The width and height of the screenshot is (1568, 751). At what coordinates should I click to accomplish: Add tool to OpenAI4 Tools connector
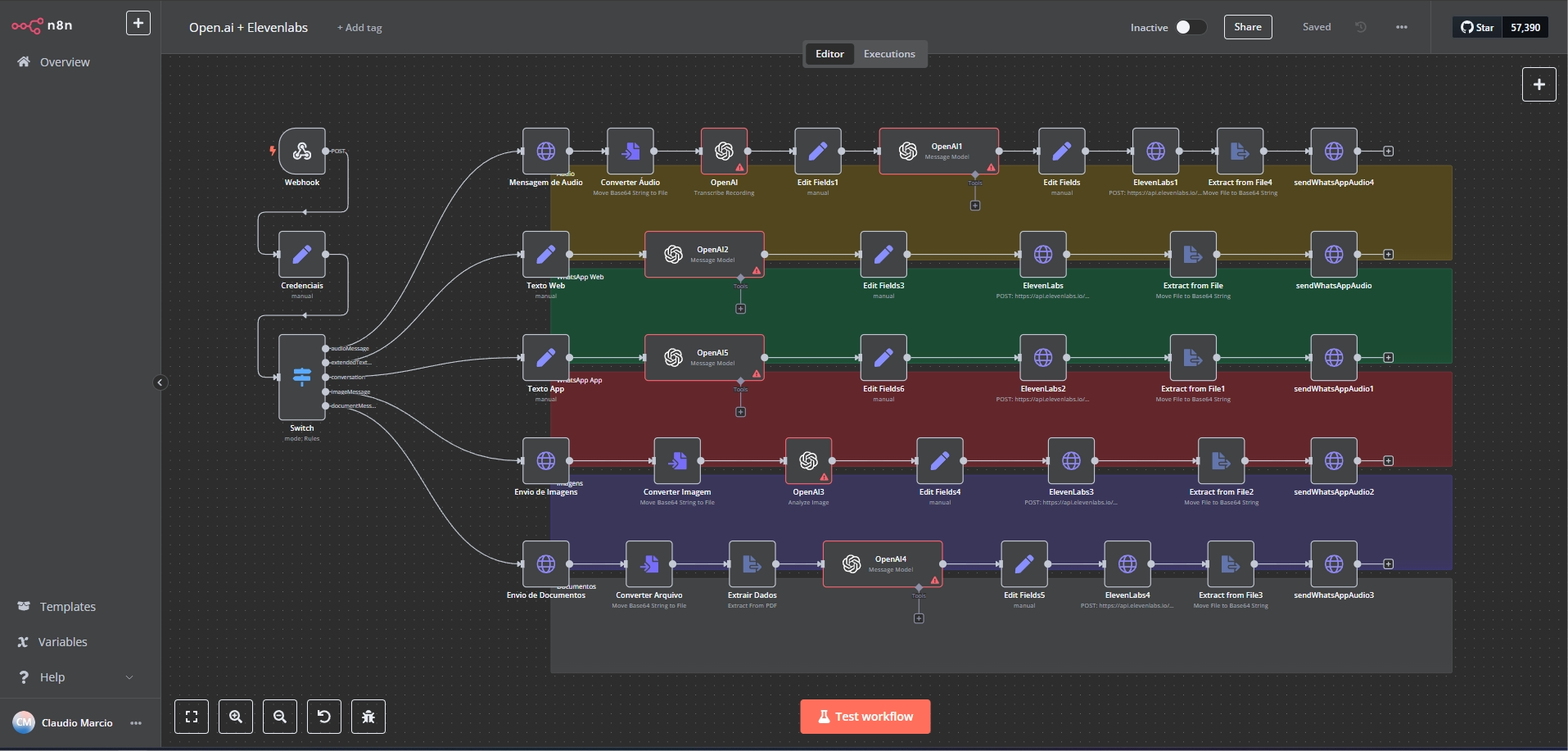919,618
